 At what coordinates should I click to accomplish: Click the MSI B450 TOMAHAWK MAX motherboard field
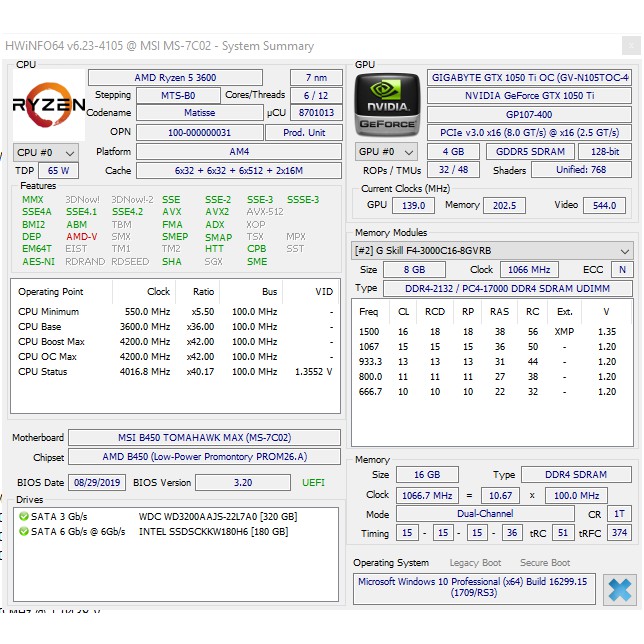(x=205, y=437)
